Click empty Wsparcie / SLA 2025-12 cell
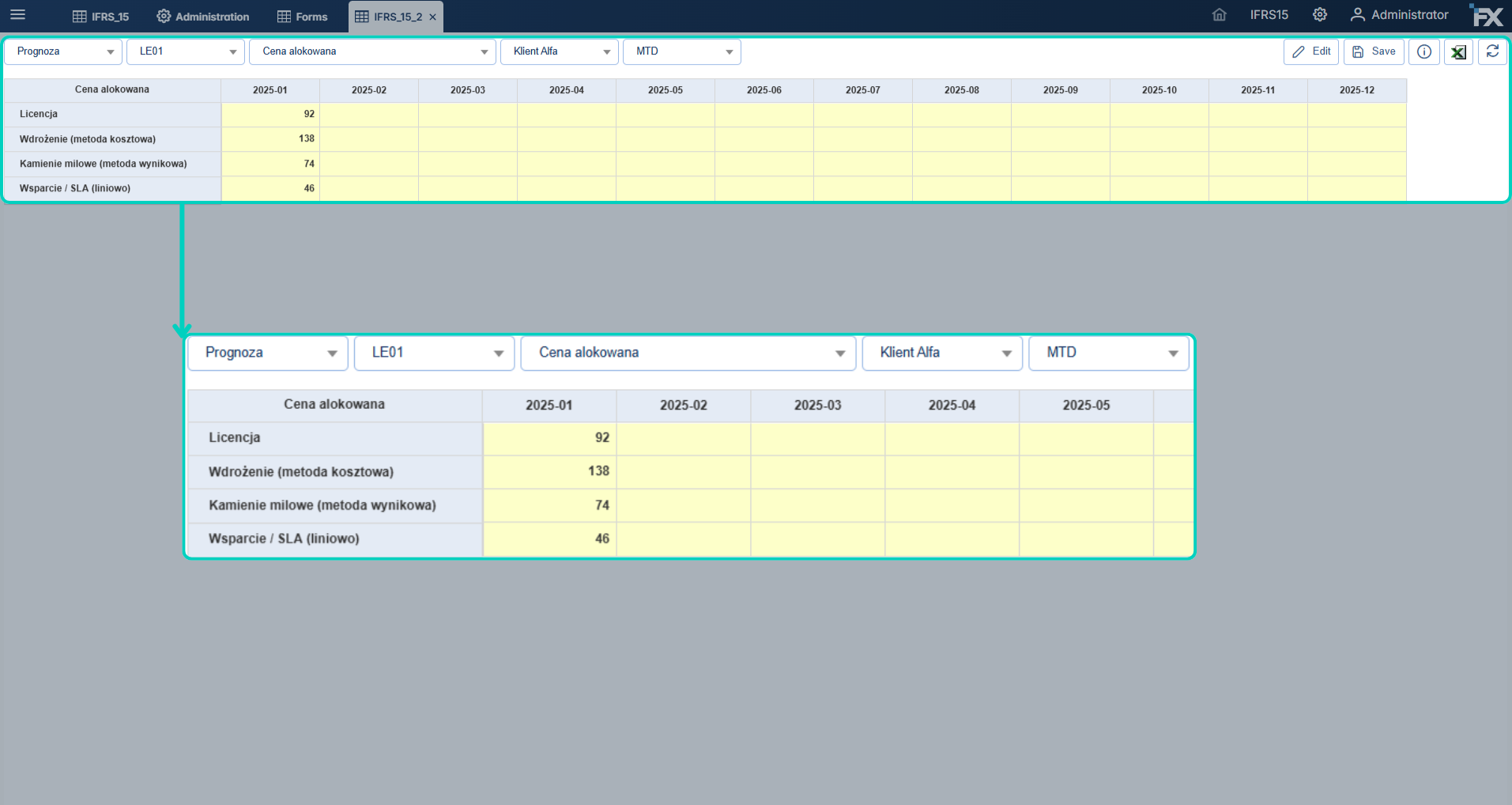The height and width of the screenshot is (805, 1512). pos(1357,188)
